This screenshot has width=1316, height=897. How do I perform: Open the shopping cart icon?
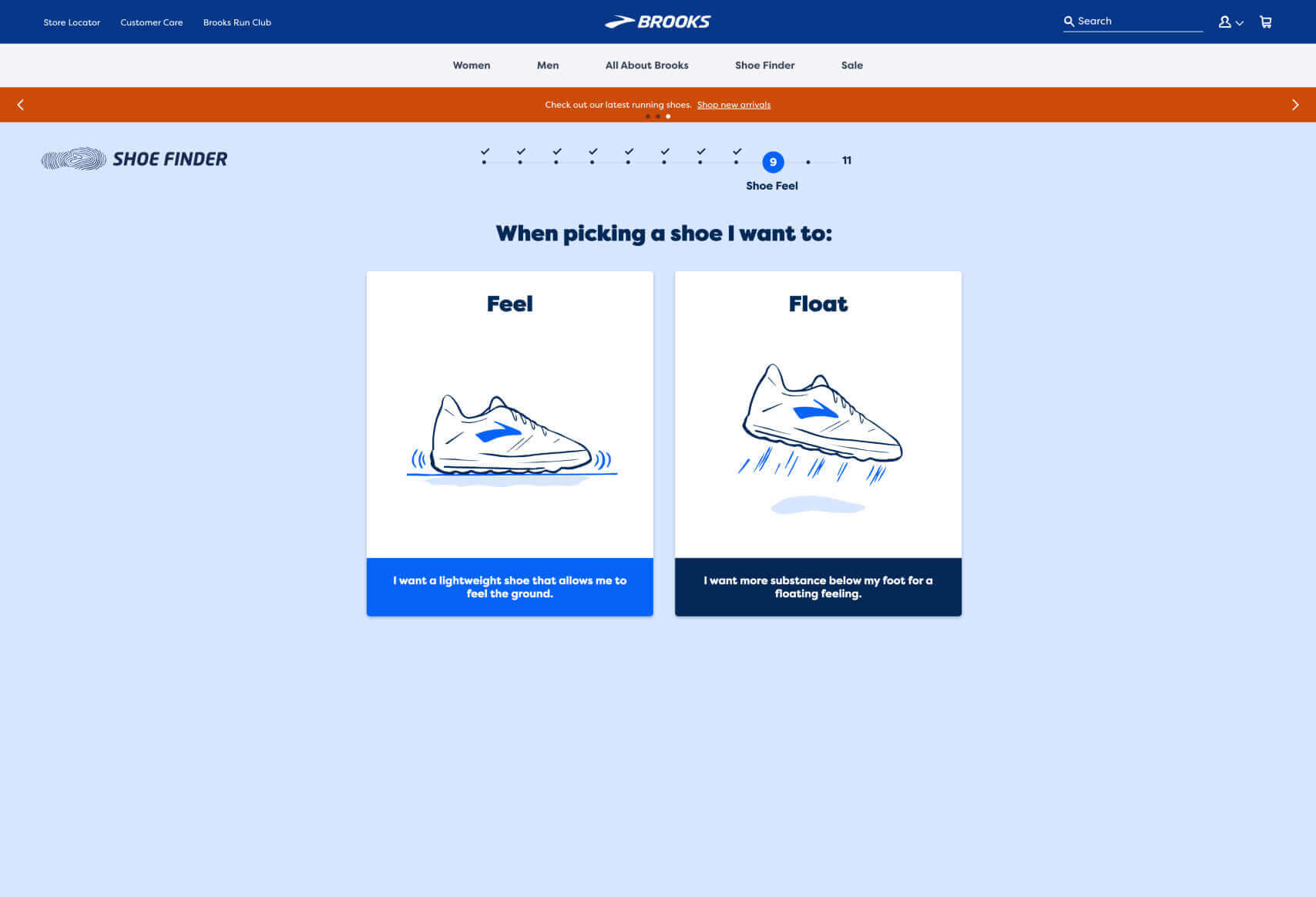pos(1265,22)
